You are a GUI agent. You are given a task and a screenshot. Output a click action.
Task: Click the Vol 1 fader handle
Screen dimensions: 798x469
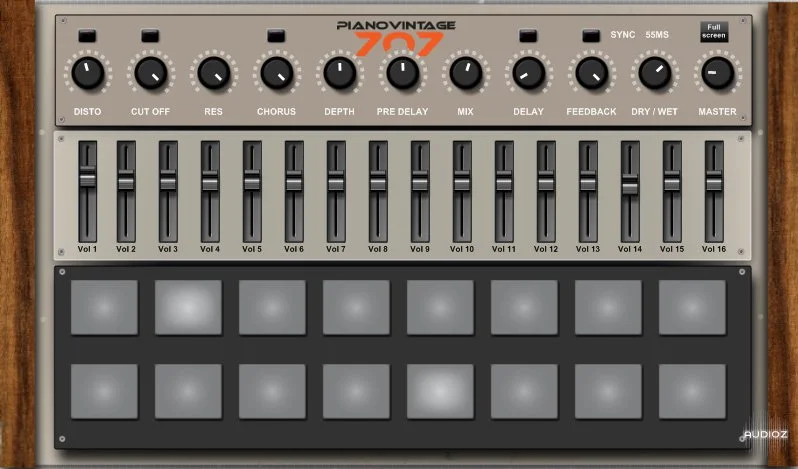[x=88, y=177]
